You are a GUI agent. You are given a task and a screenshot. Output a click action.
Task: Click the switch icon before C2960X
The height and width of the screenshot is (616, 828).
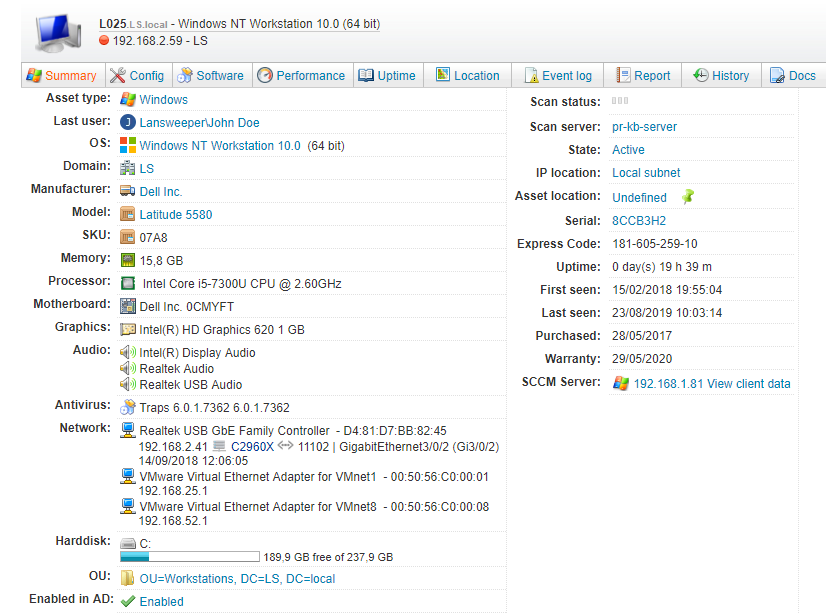pos(219,447)
